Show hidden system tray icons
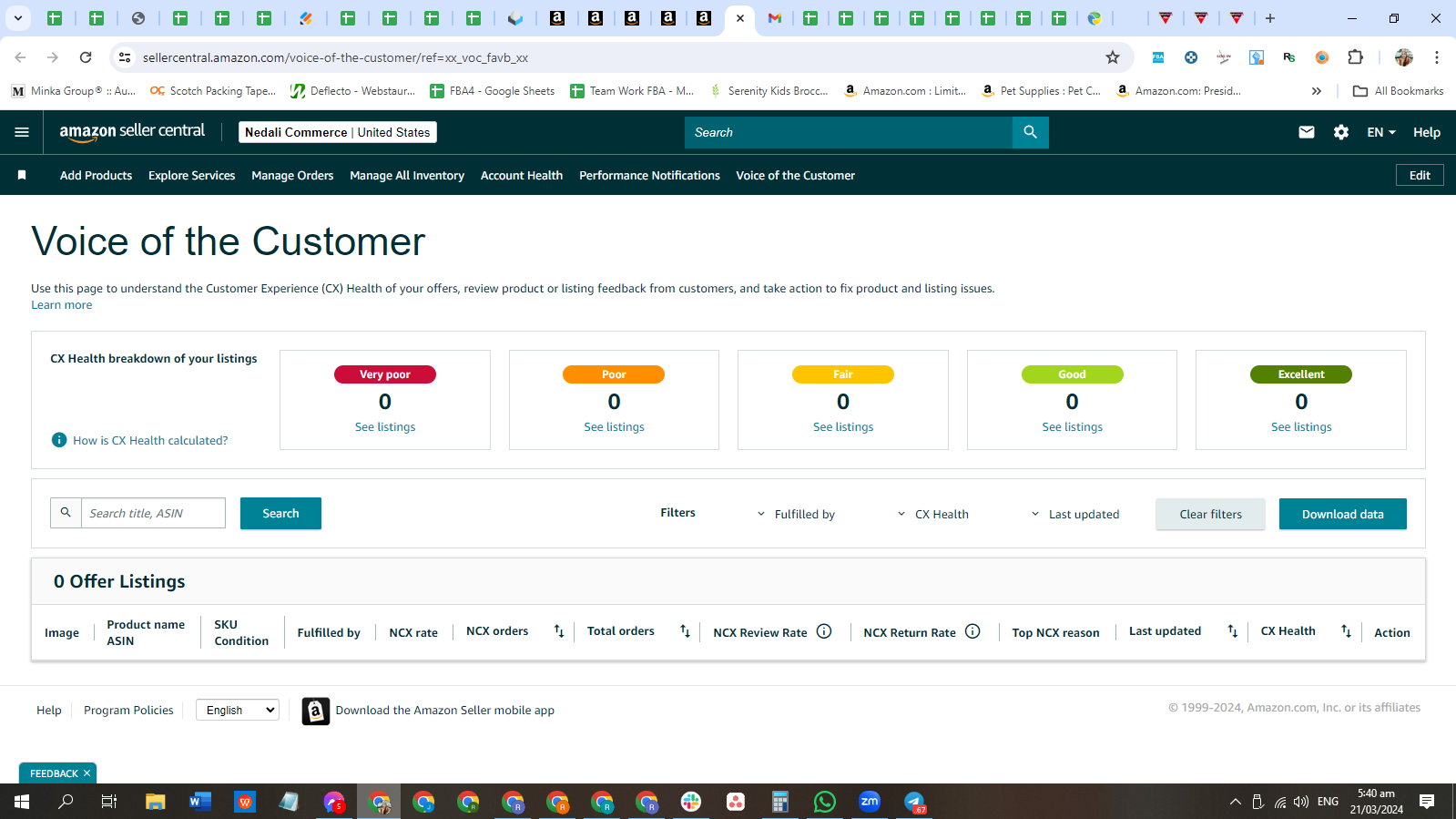 pyautogui.click(x=1236, y=802)
